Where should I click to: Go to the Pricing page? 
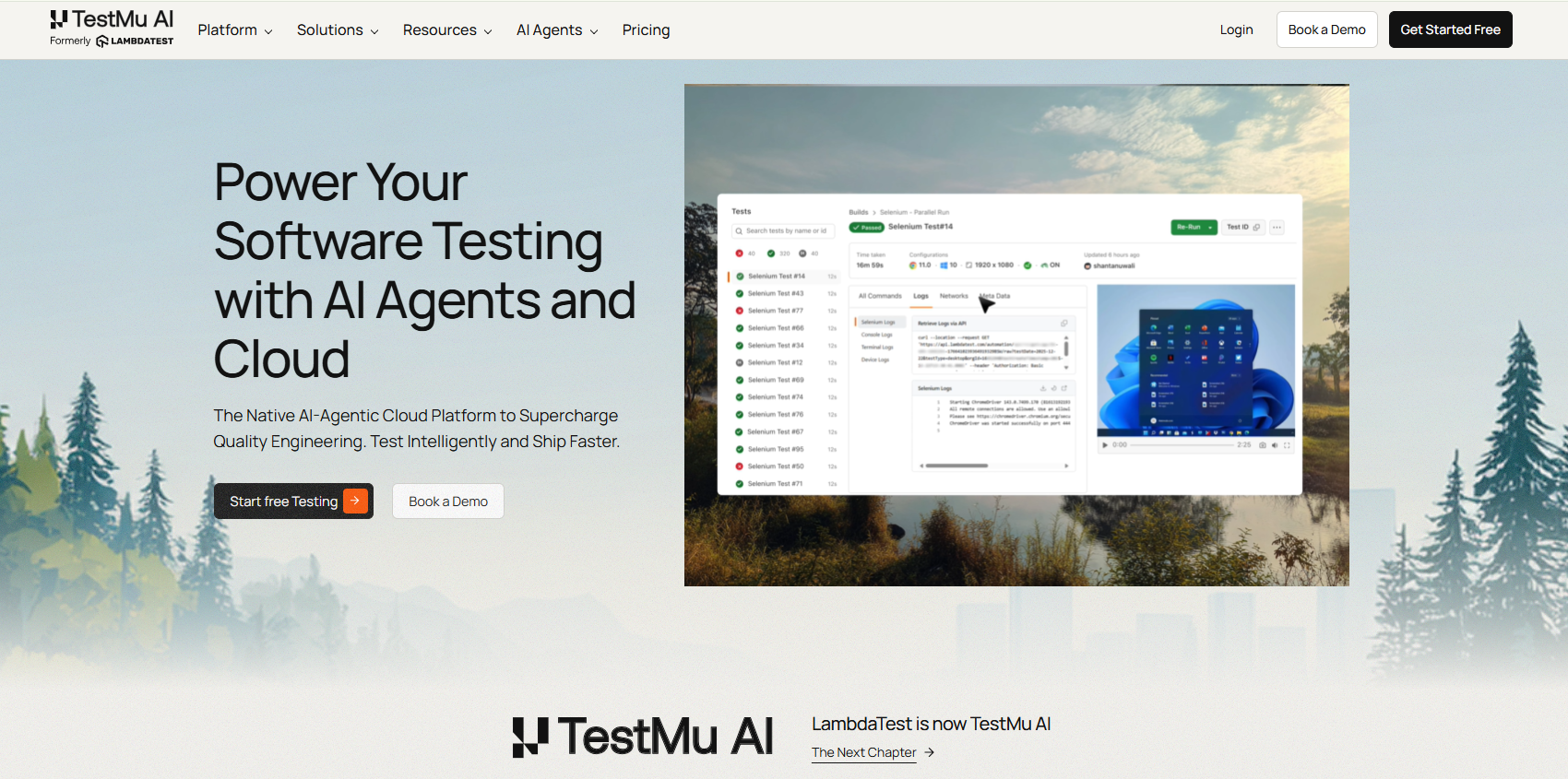(646, 30)
